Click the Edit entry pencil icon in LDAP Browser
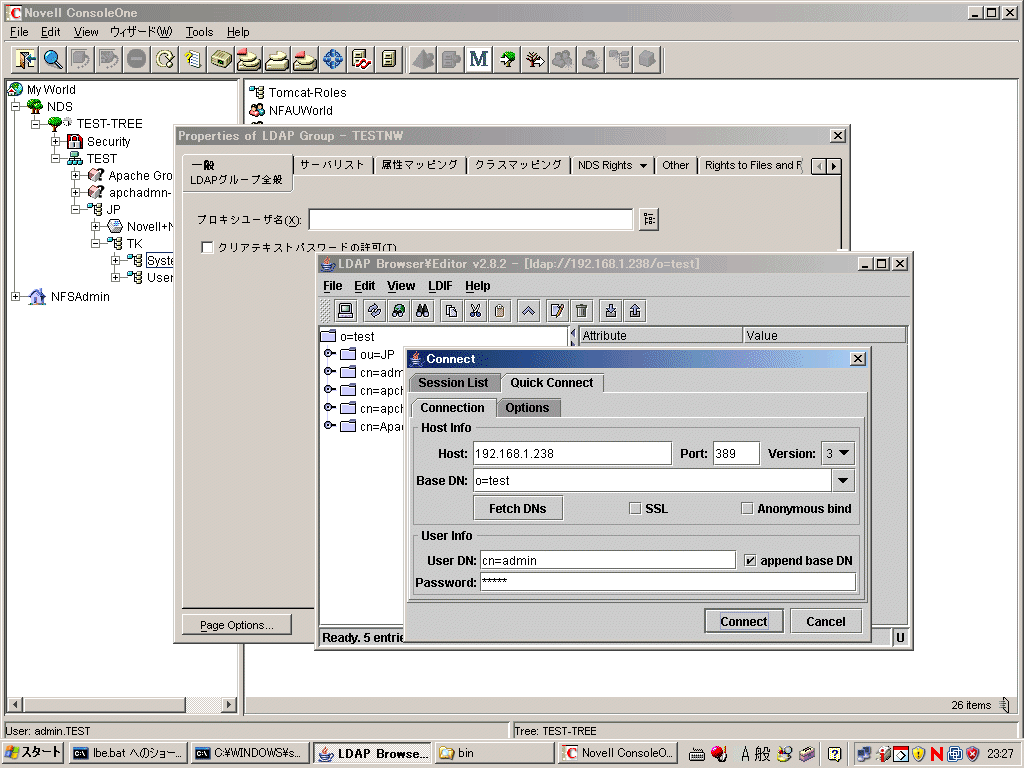 pyautogui.click(x=557, y=311)
